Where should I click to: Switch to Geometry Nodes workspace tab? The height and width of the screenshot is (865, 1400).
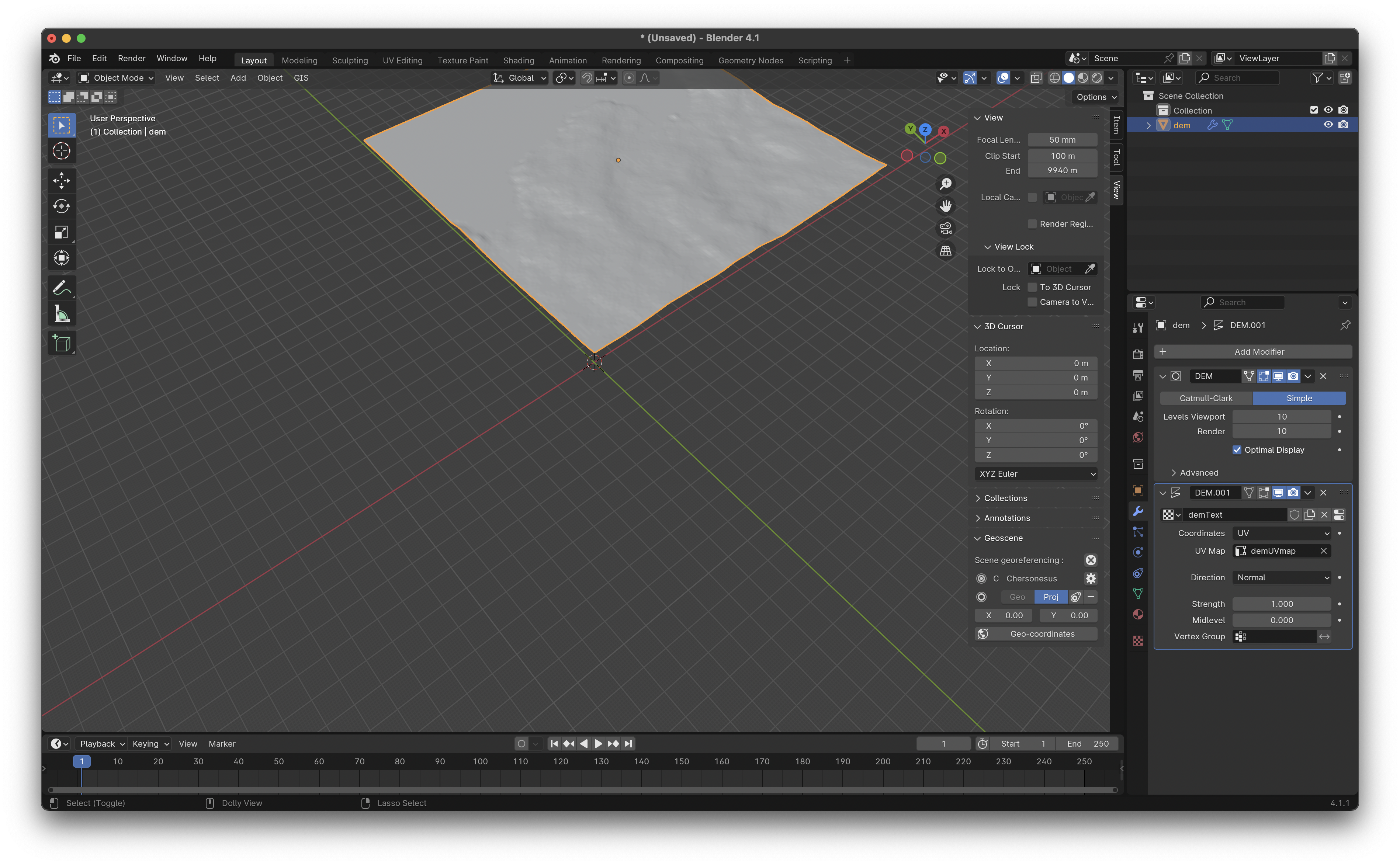point(750,60)
